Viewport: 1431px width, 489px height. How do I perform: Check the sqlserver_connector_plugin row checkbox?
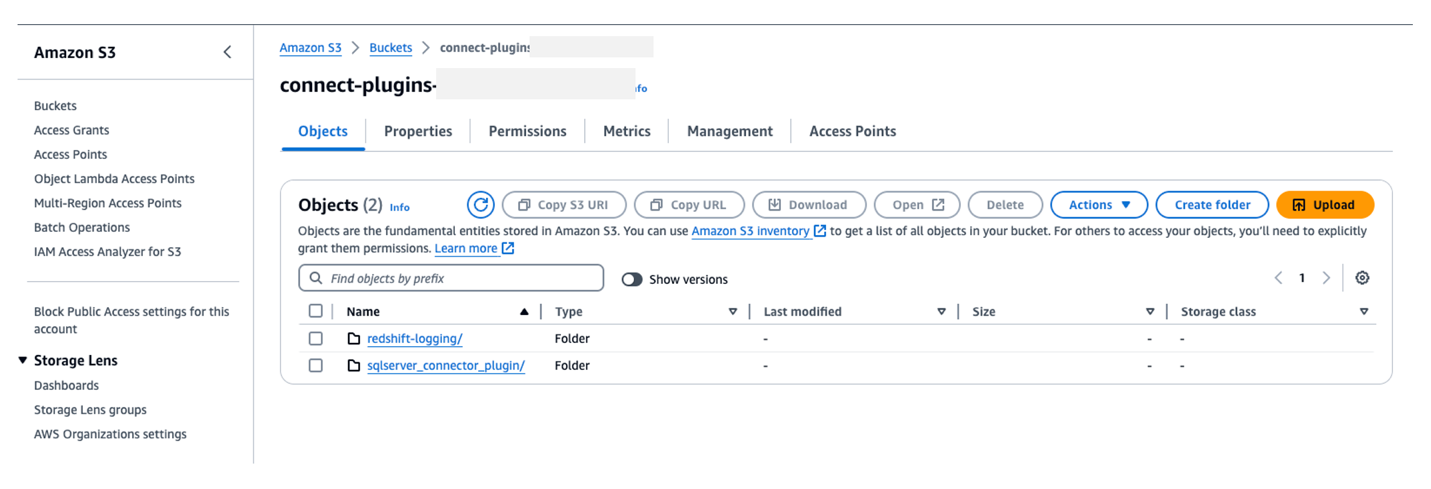point(316,366)
